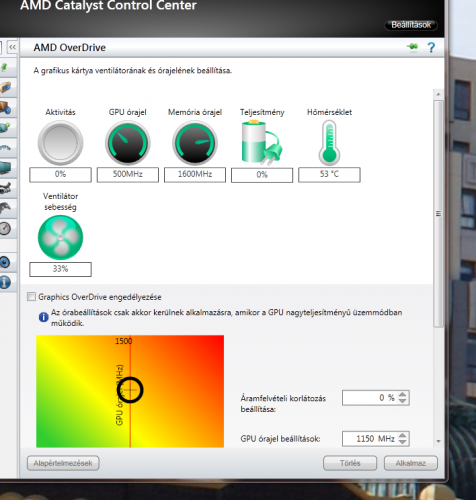Open help with the blue question mark
The width and height of the screenshot is (476, 500).
point(431,47)
